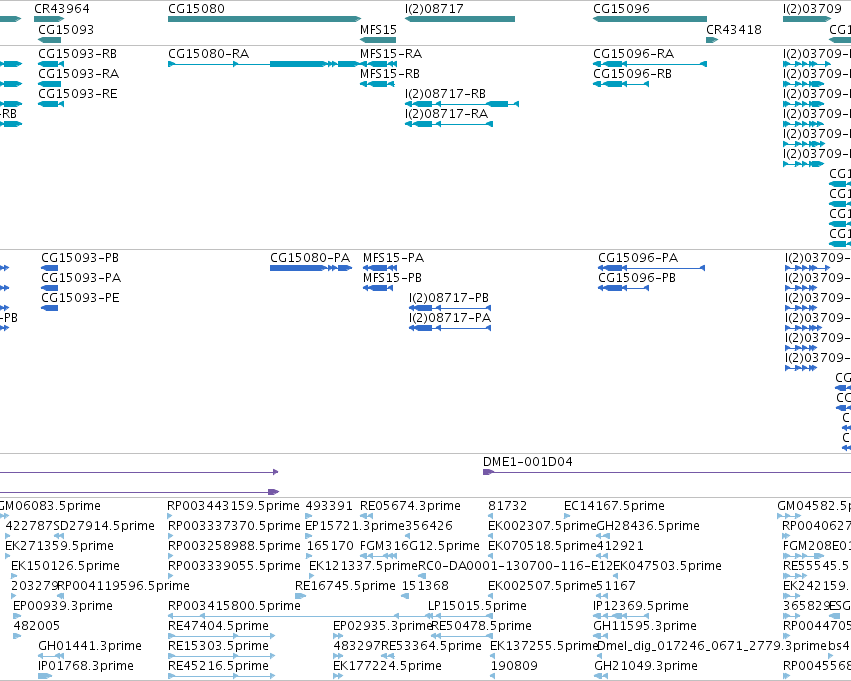Viewport: 851px width, 681px height.
Task: Select the CG15080-PA protein label
Action: (310, 258)
